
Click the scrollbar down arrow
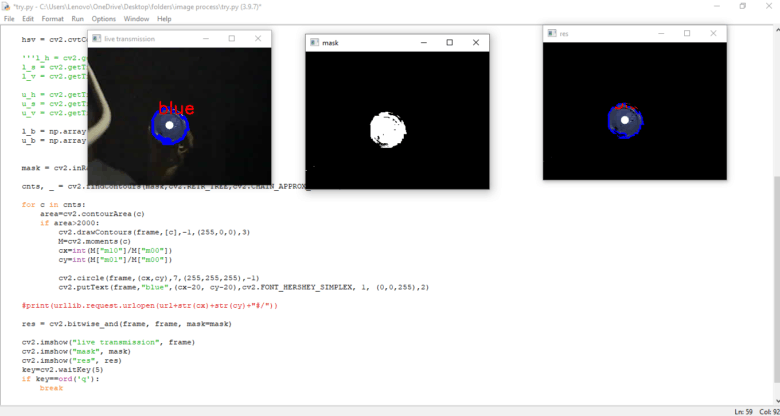(777, 401)
